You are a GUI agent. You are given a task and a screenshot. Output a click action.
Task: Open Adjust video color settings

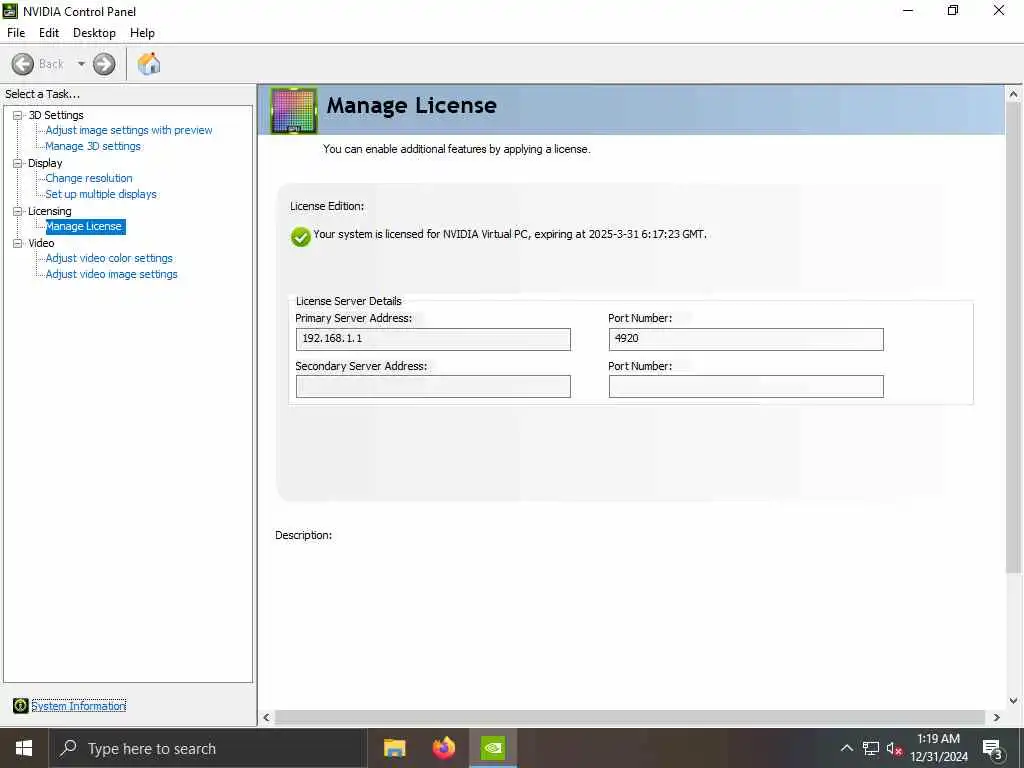[109, 258]
